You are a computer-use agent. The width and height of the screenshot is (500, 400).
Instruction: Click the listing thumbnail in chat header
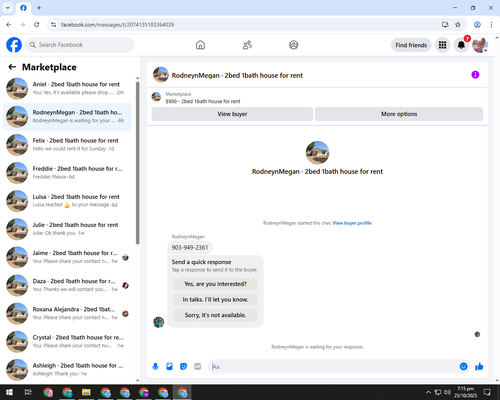[x=161, y=75]
